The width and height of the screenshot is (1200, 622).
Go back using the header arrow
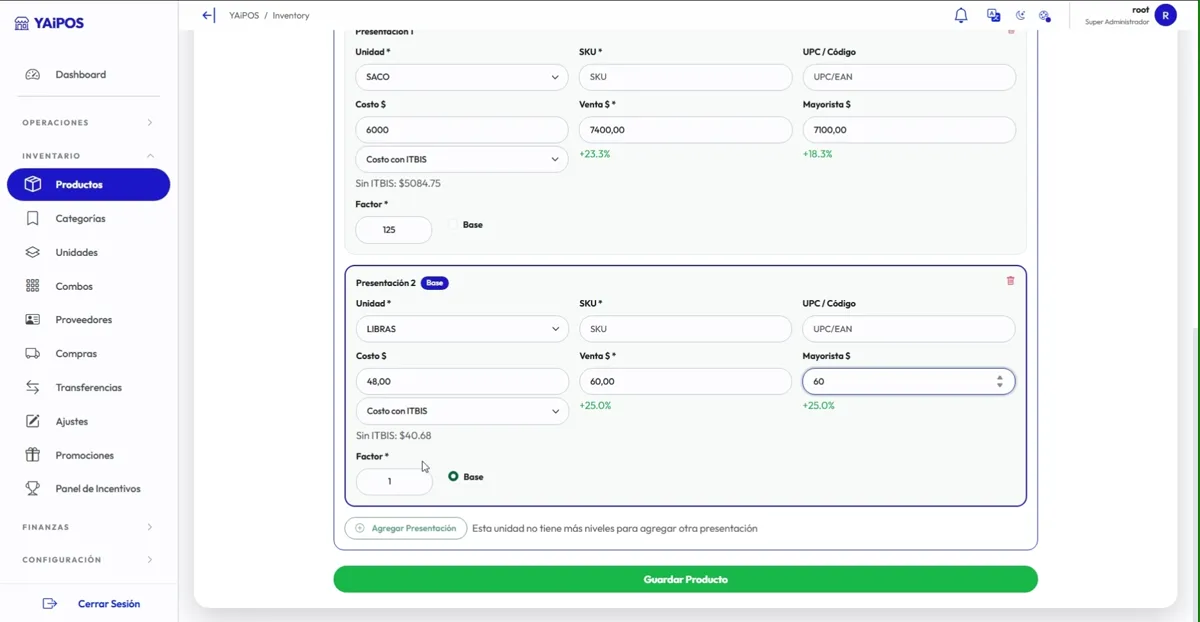click(208, 15)
